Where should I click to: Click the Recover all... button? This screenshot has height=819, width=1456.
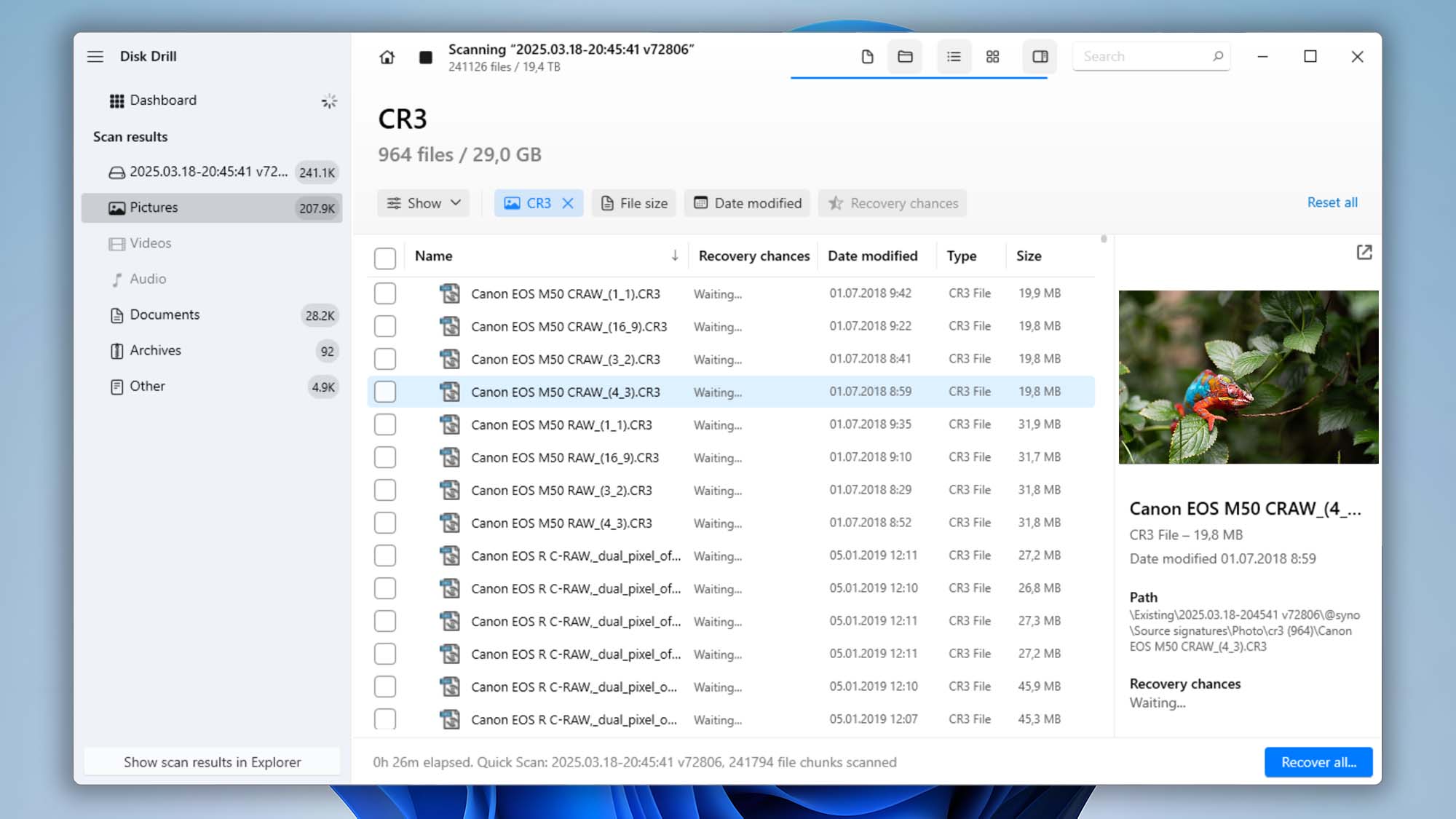[1318, 762]
